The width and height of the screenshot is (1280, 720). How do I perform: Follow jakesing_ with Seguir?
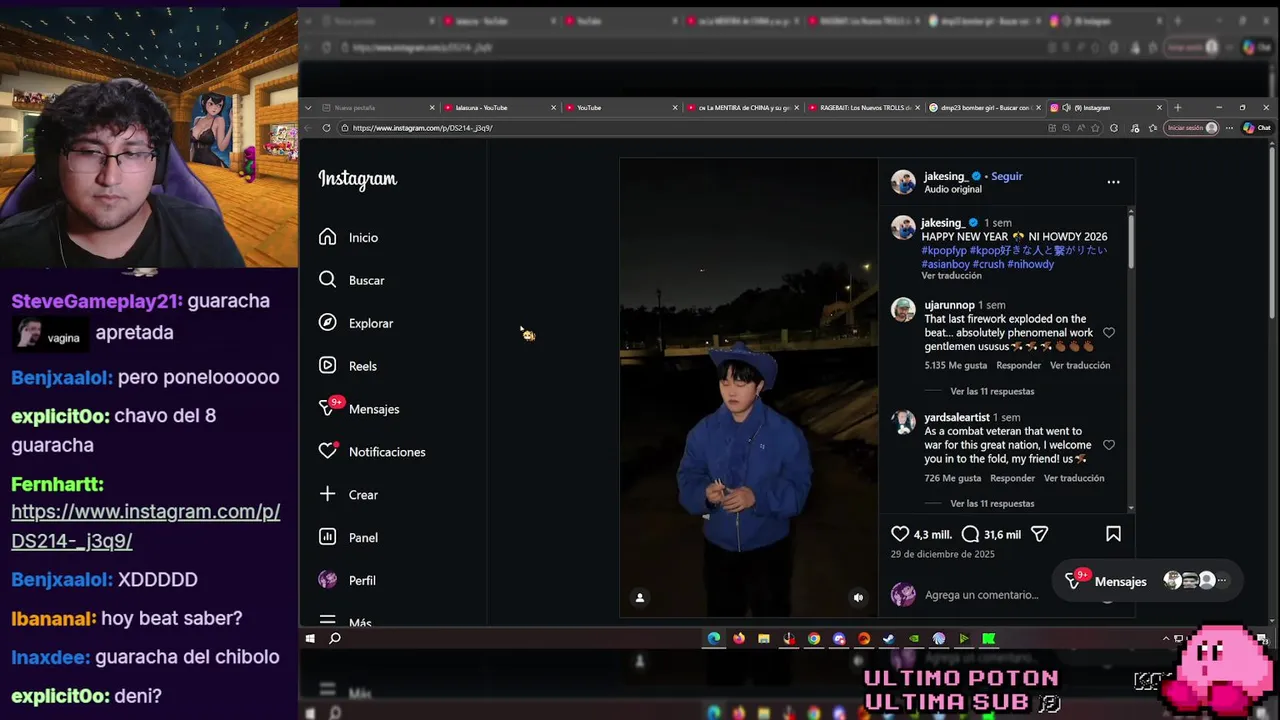click(x=1006, y=176)
